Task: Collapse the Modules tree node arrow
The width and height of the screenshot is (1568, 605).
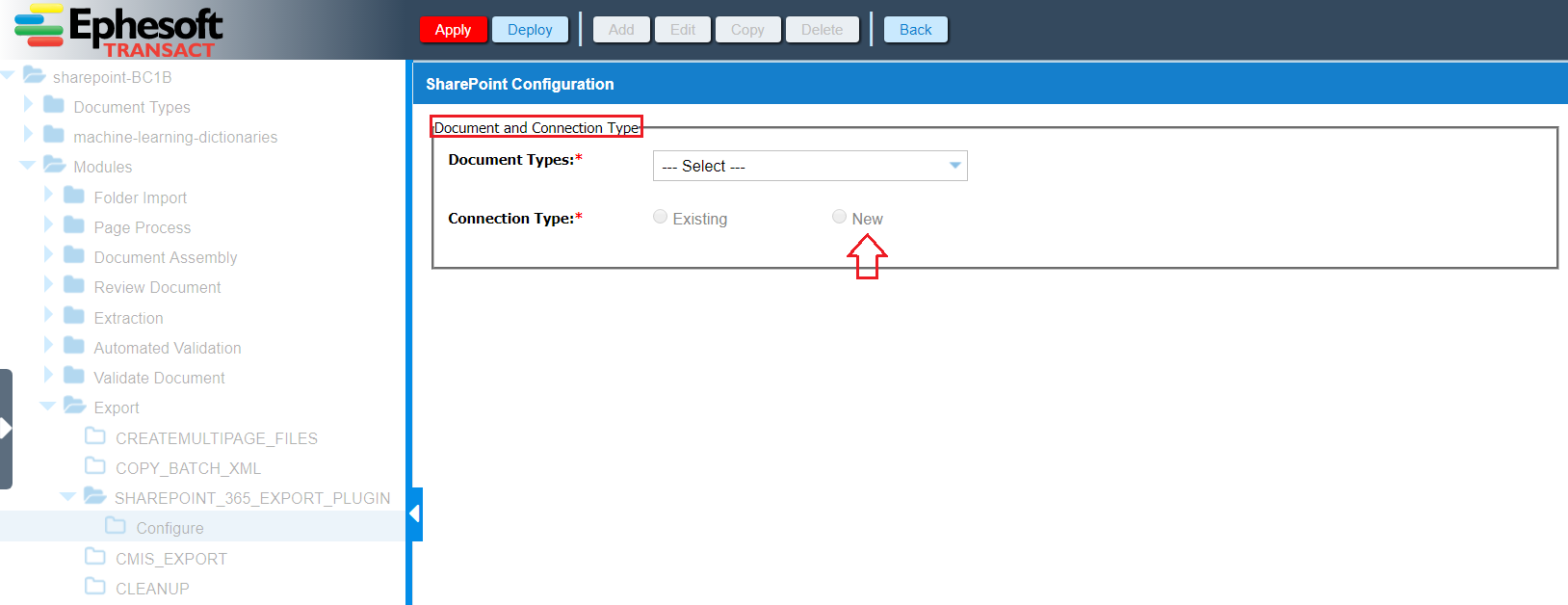Action: 28,166
